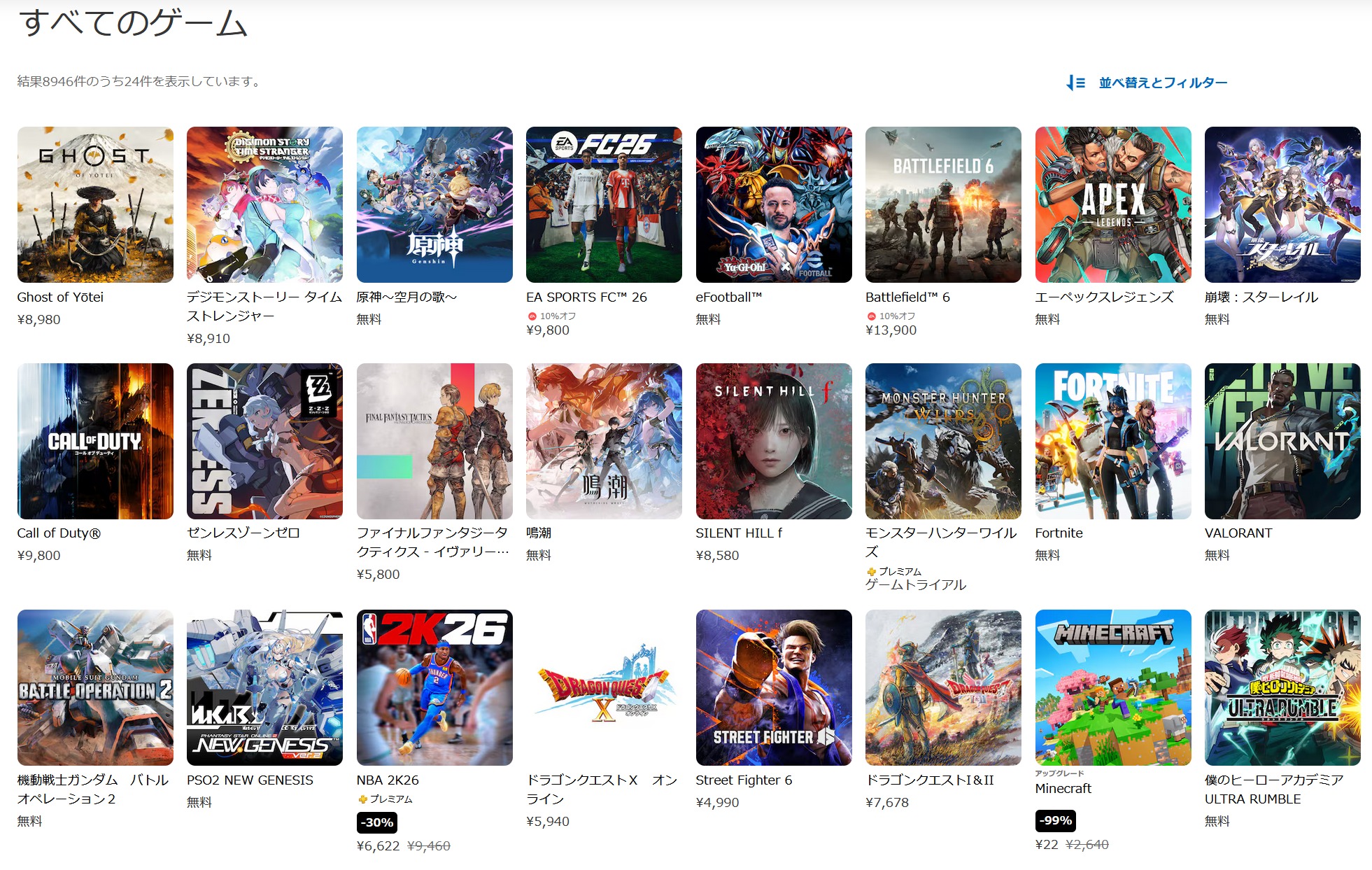Click the Call of Duty cover
The height and width of the screenshot is (870, 1372).
tap(95, 441)
